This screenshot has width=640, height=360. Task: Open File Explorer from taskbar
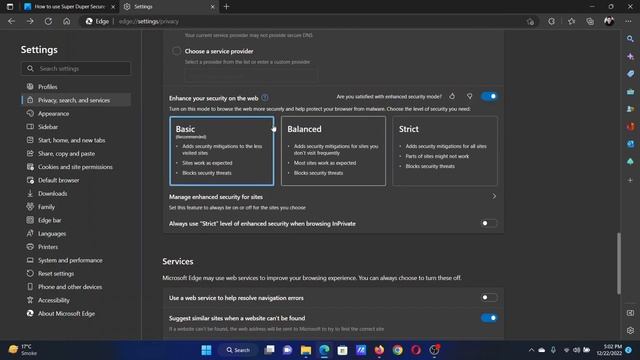306,350
